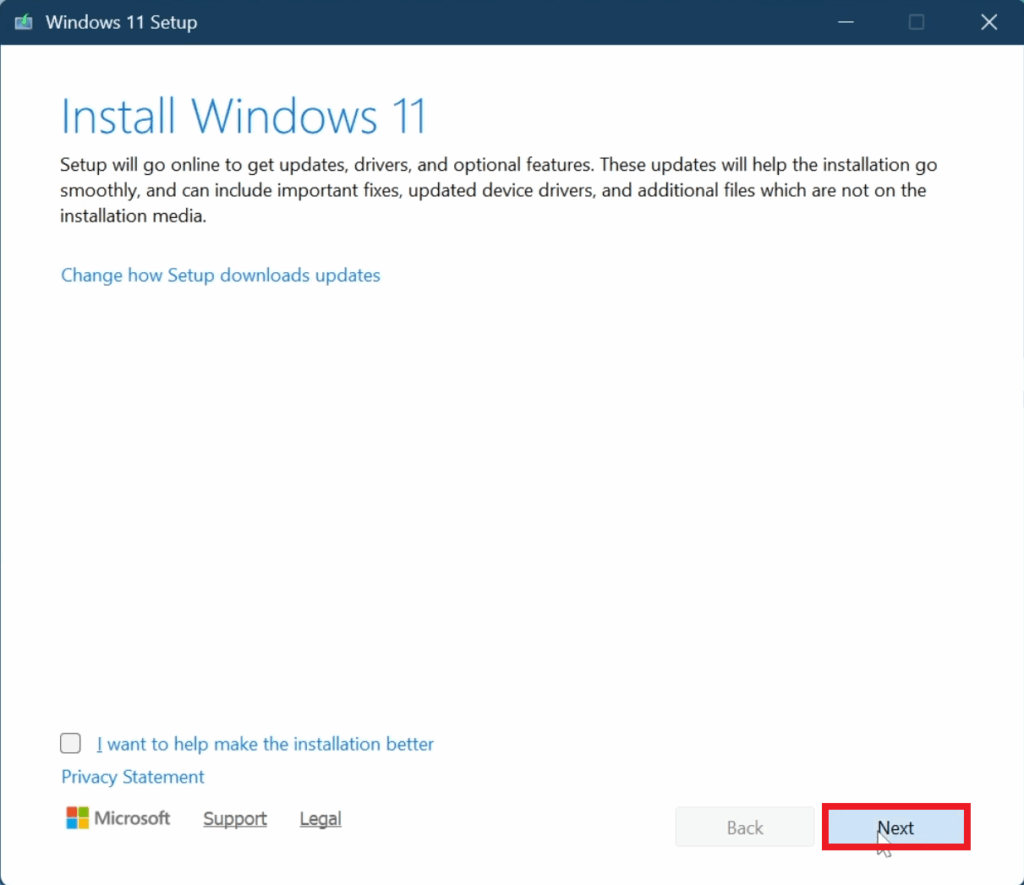Click the Windows 11 Setup title bar icon
Viewport: 1024px width, 885px height.
[23, 22]
